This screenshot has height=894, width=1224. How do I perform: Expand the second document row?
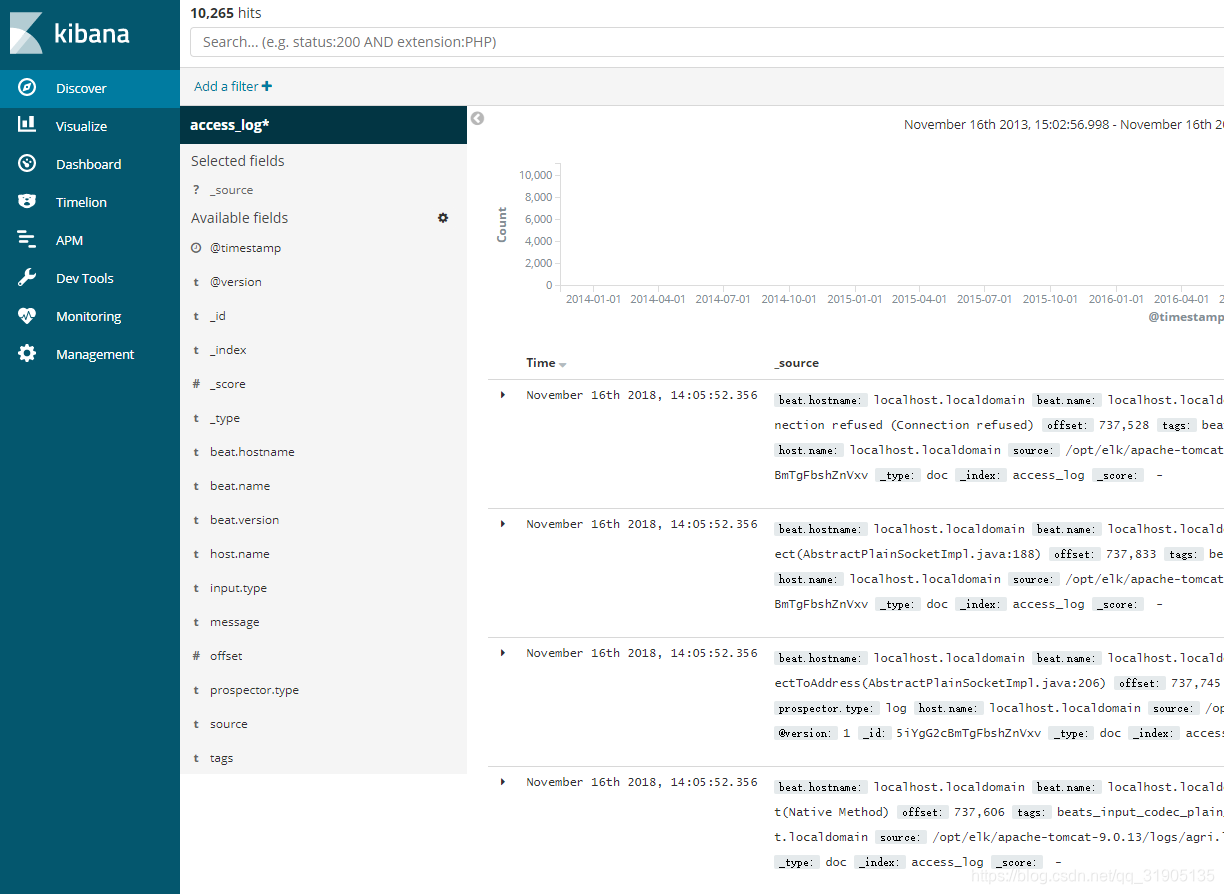click(x=502, y=523)
